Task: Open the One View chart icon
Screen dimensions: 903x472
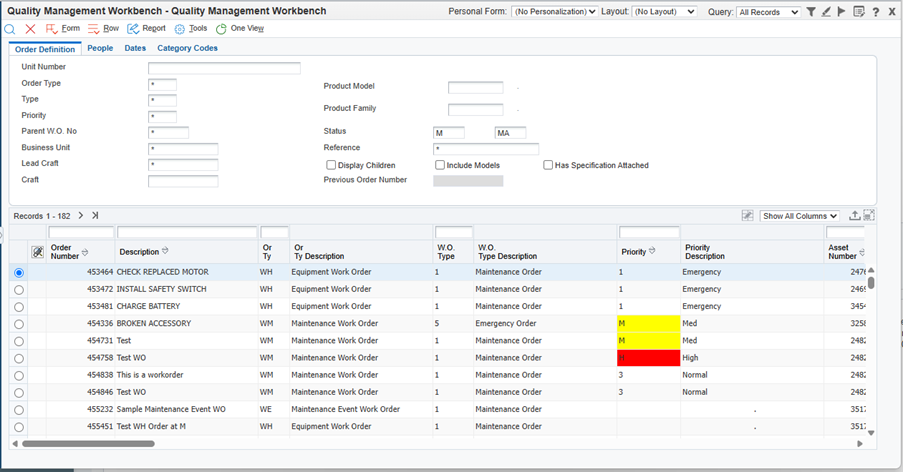Action: 240,29
